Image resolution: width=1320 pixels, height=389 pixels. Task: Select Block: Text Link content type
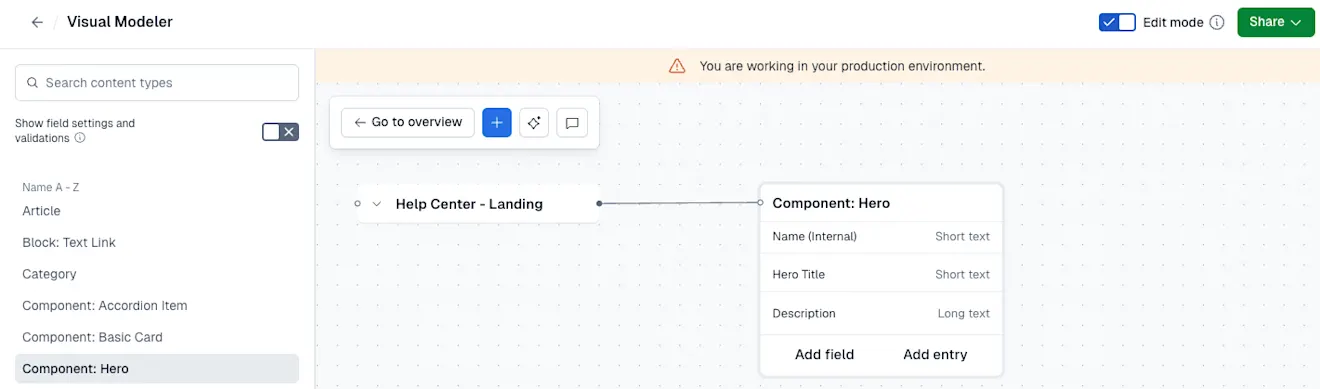157,242
